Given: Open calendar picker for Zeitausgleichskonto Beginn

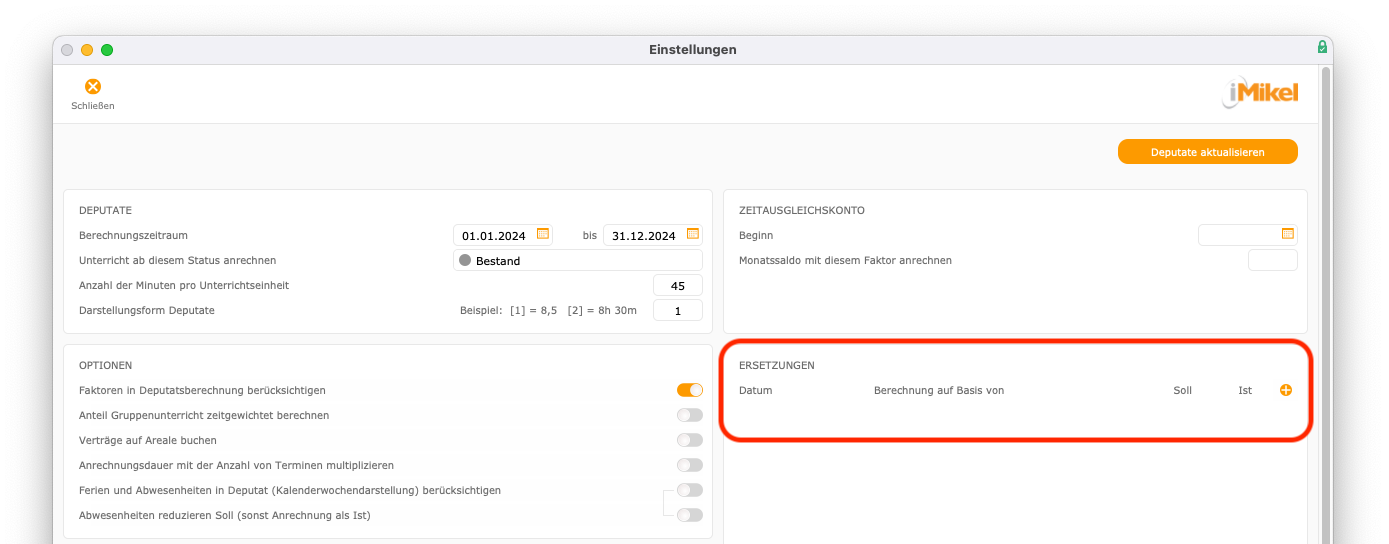Looking at the screenshot, I should pos(1288,234).
